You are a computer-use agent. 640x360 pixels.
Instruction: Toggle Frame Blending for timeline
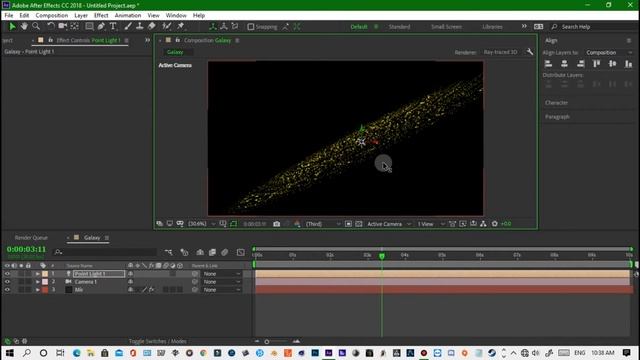coord(212,252)
